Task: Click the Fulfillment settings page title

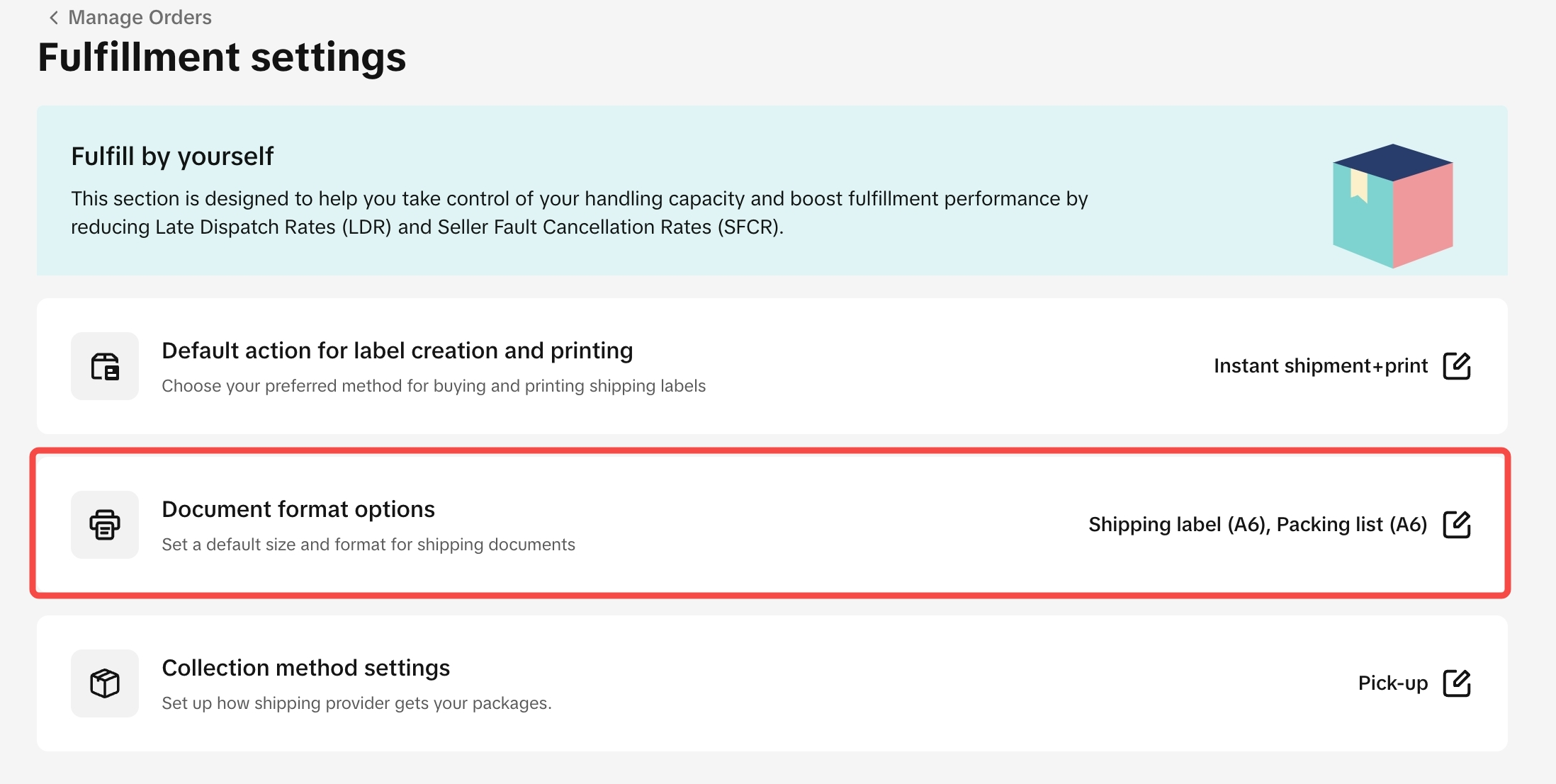Action: point(222,57)
